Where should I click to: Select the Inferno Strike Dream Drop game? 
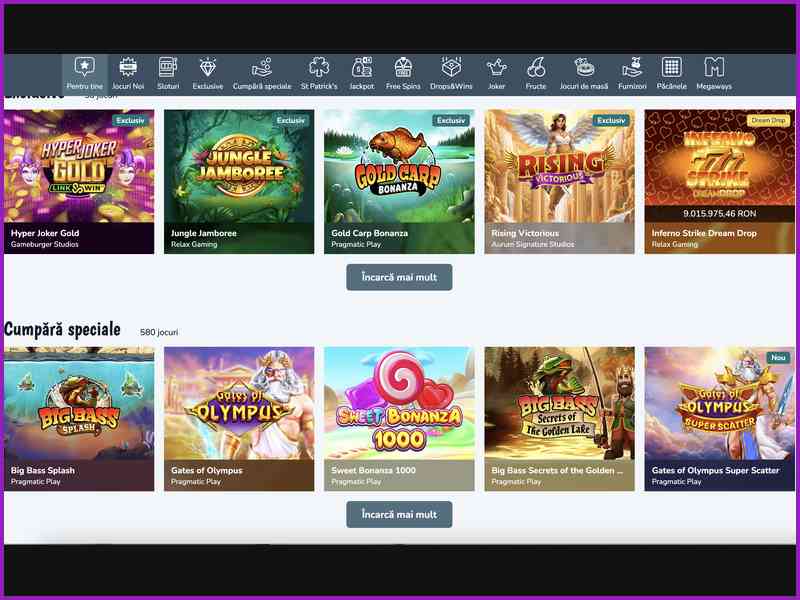720,175
